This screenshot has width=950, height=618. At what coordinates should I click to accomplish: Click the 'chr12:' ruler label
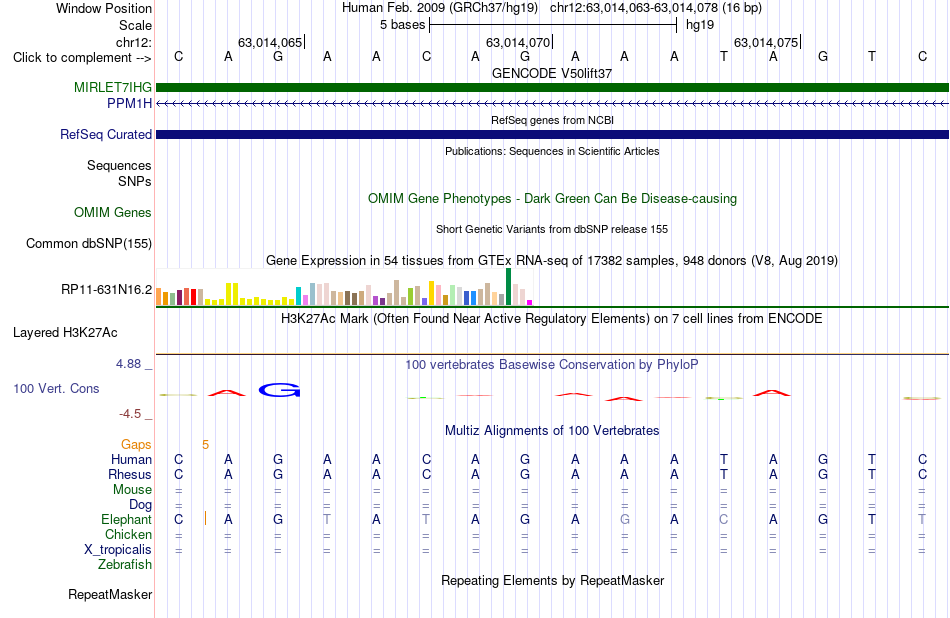coord(133,42)
